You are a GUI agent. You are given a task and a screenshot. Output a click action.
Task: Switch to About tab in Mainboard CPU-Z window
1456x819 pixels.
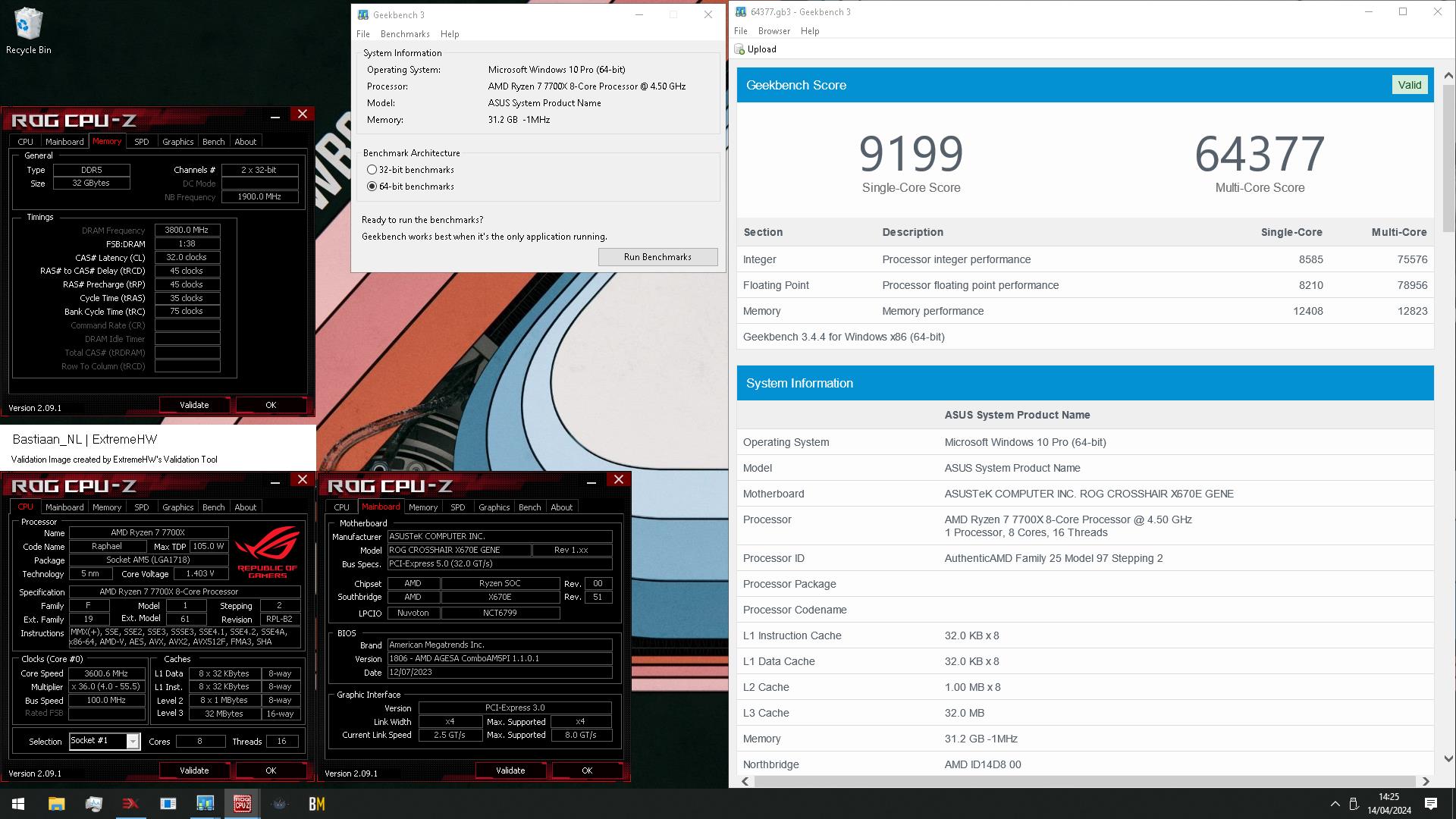(x=562, y=507)
